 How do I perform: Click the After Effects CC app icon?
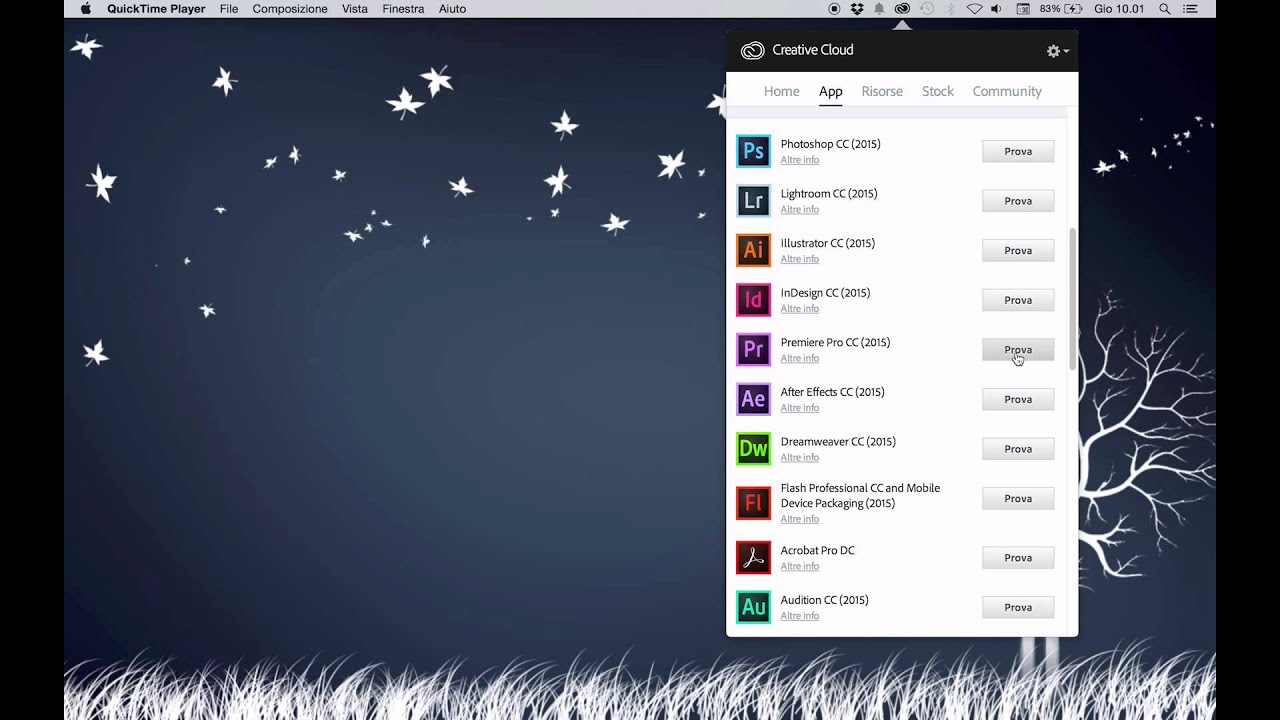pyautogui.click(x=753, y=399)
